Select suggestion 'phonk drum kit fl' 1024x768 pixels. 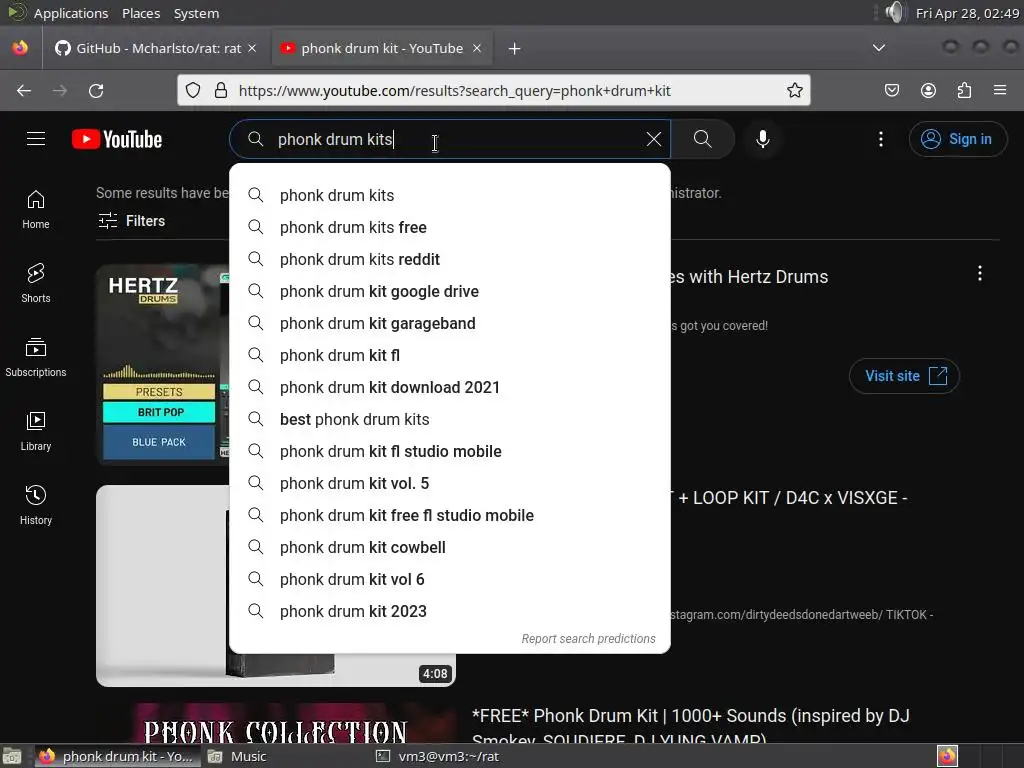(450, 355)
